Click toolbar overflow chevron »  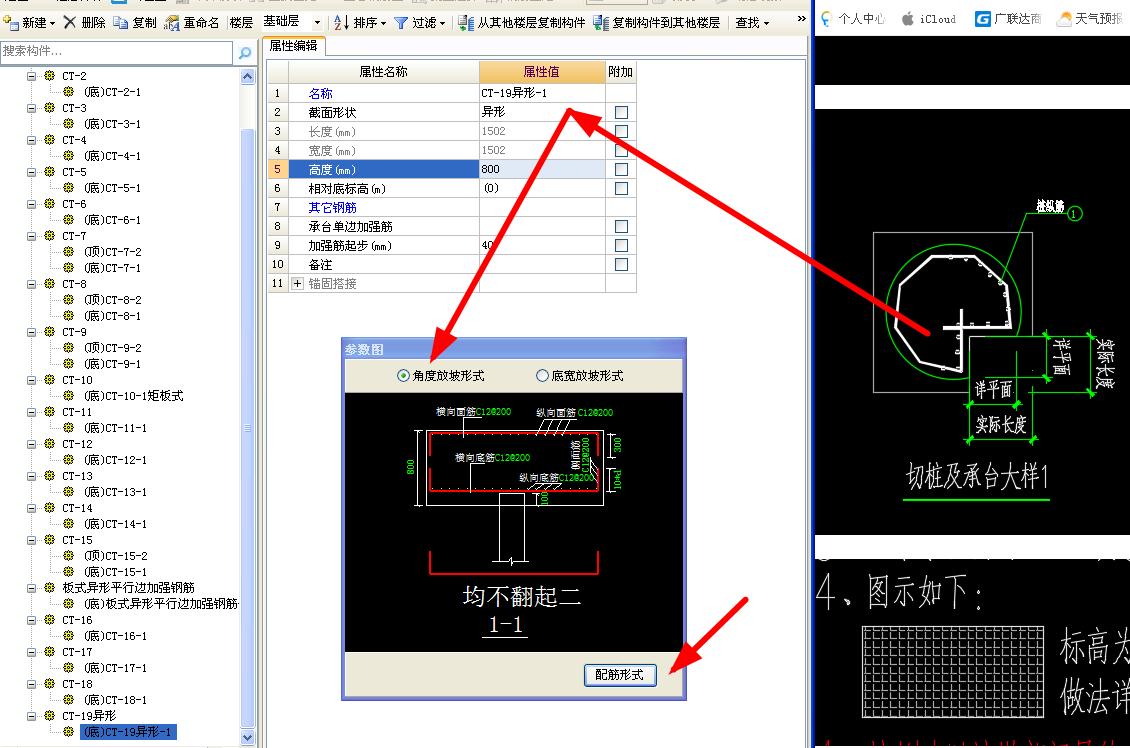point(801,19)
